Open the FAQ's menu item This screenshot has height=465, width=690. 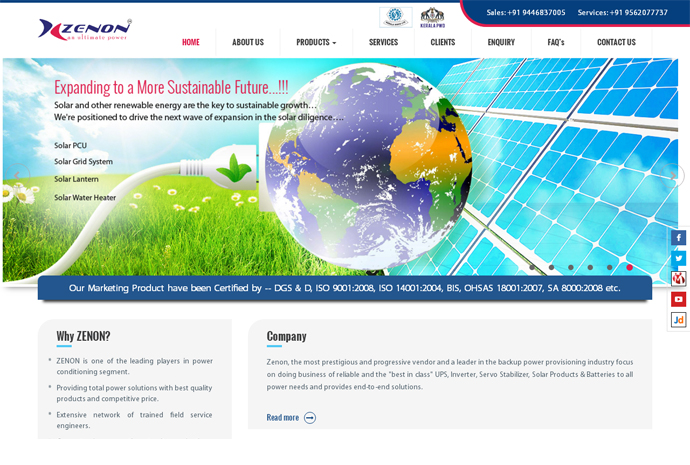coord(556,42)
